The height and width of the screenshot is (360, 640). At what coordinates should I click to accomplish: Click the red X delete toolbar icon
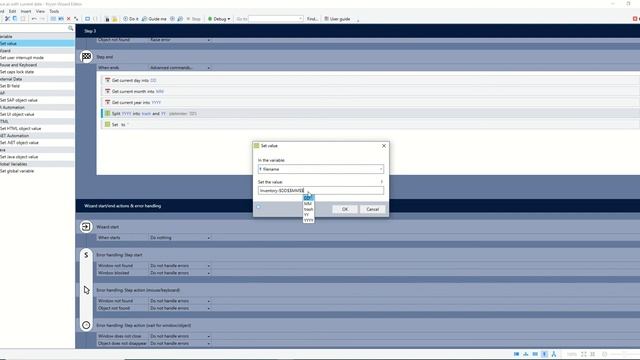69,19
